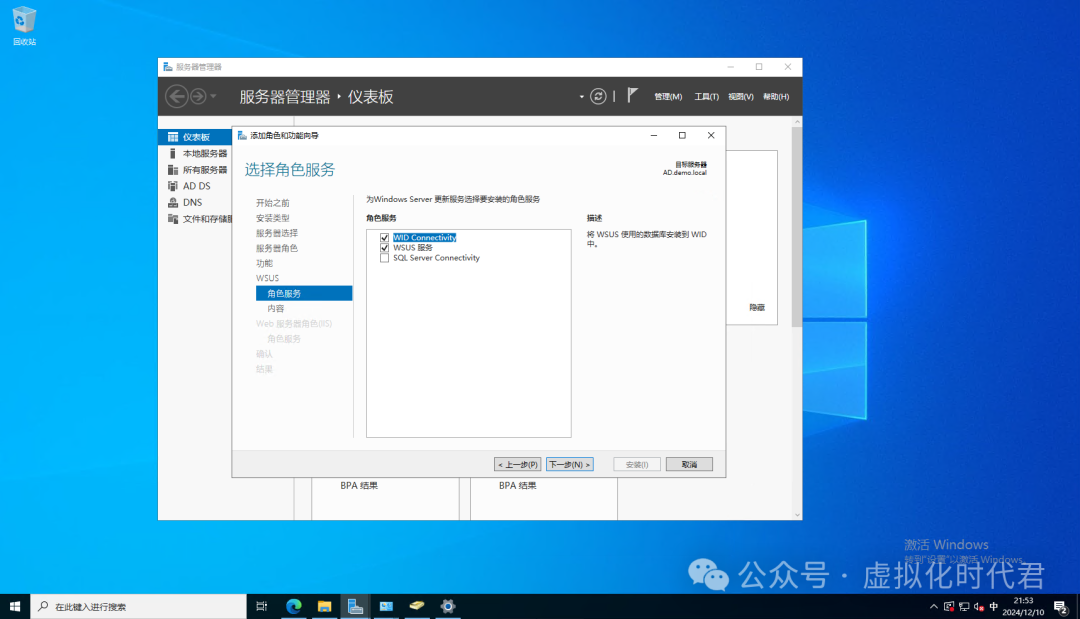Viewport: 1080px width, 619px height.
Task: Click the 取消 button in wizard
Action: click(689, 465)
